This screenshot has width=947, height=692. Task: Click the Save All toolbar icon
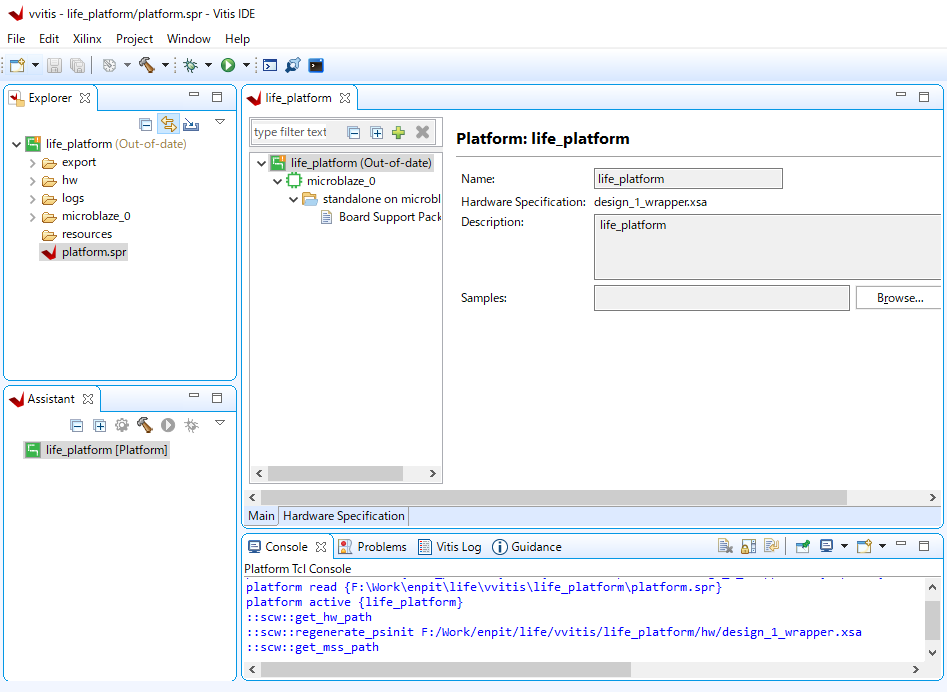(77, 65)
